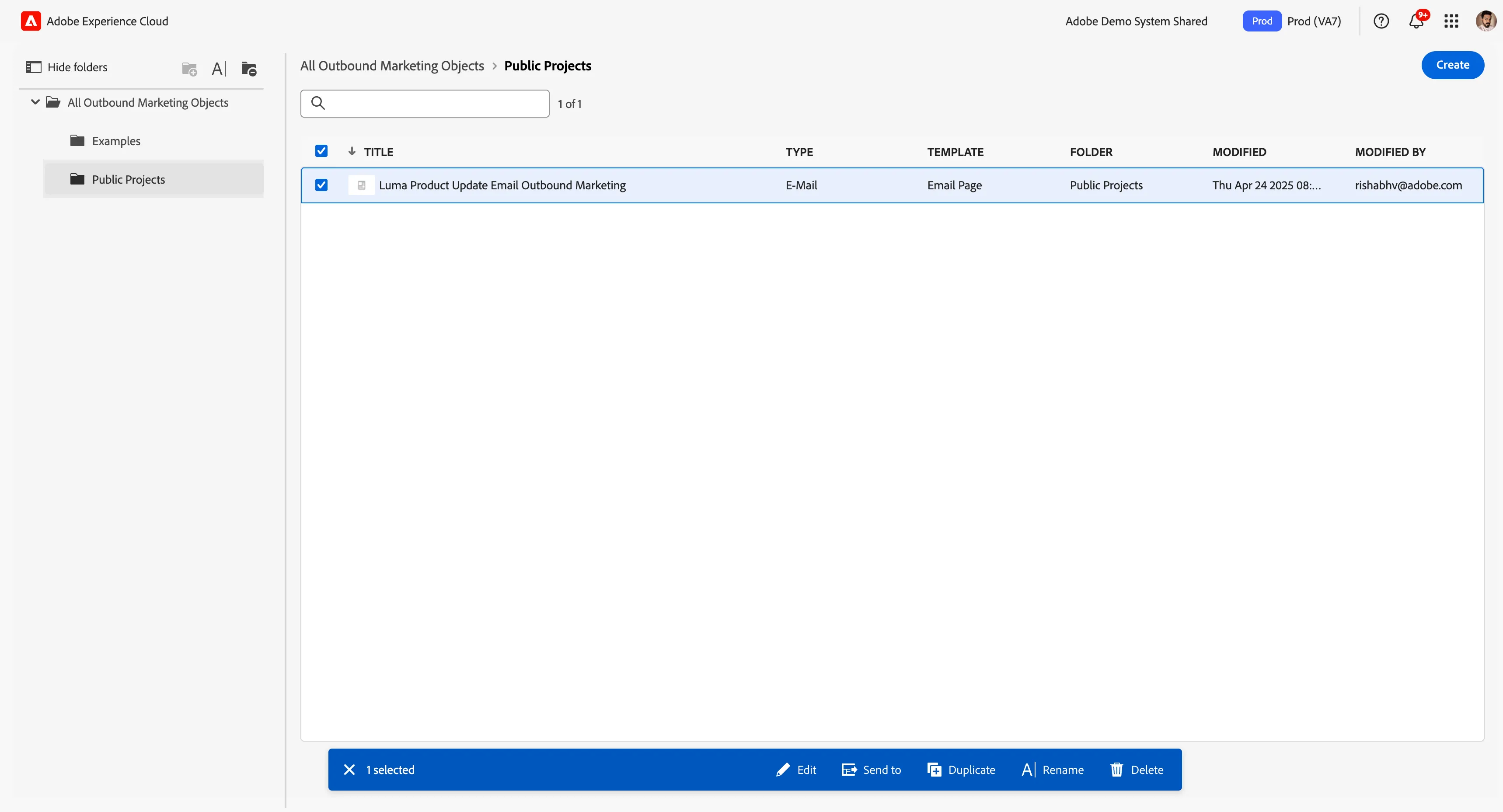
Task: Open the user profile avatar
Action: point(1486,21)
